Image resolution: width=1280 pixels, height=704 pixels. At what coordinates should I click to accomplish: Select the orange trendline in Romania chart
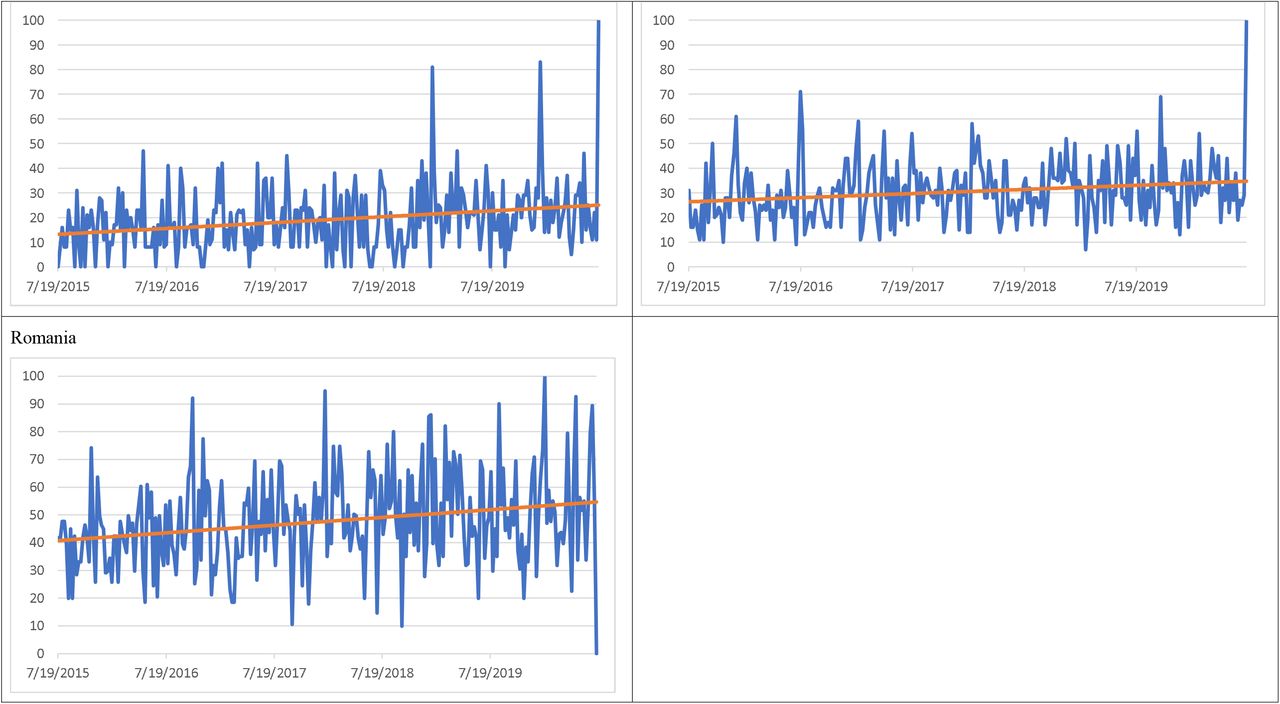point(327,521)
